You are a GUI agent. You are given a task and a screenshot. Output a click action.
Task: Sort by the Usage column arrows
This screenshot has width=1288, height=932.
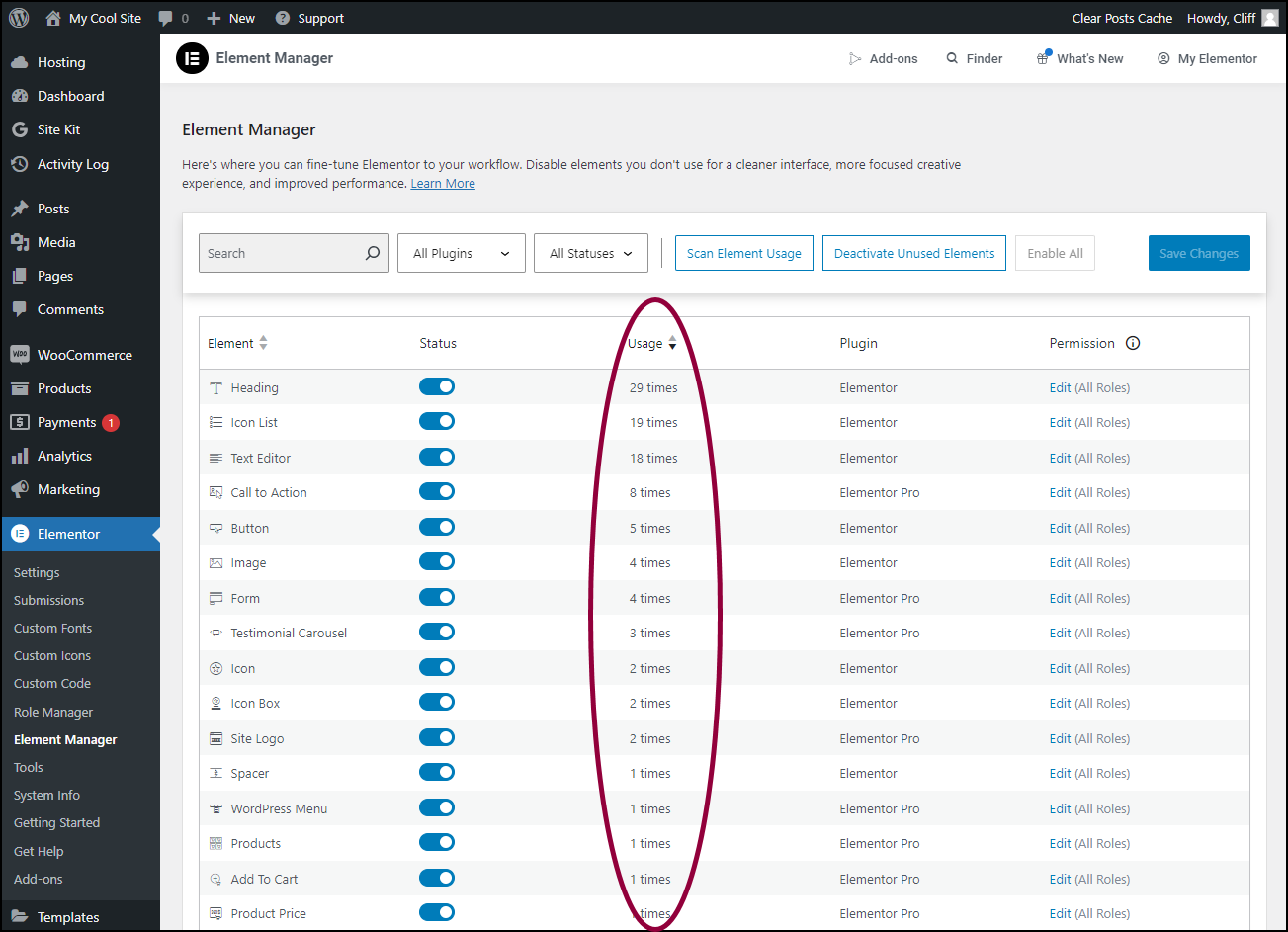coord(672,343)
